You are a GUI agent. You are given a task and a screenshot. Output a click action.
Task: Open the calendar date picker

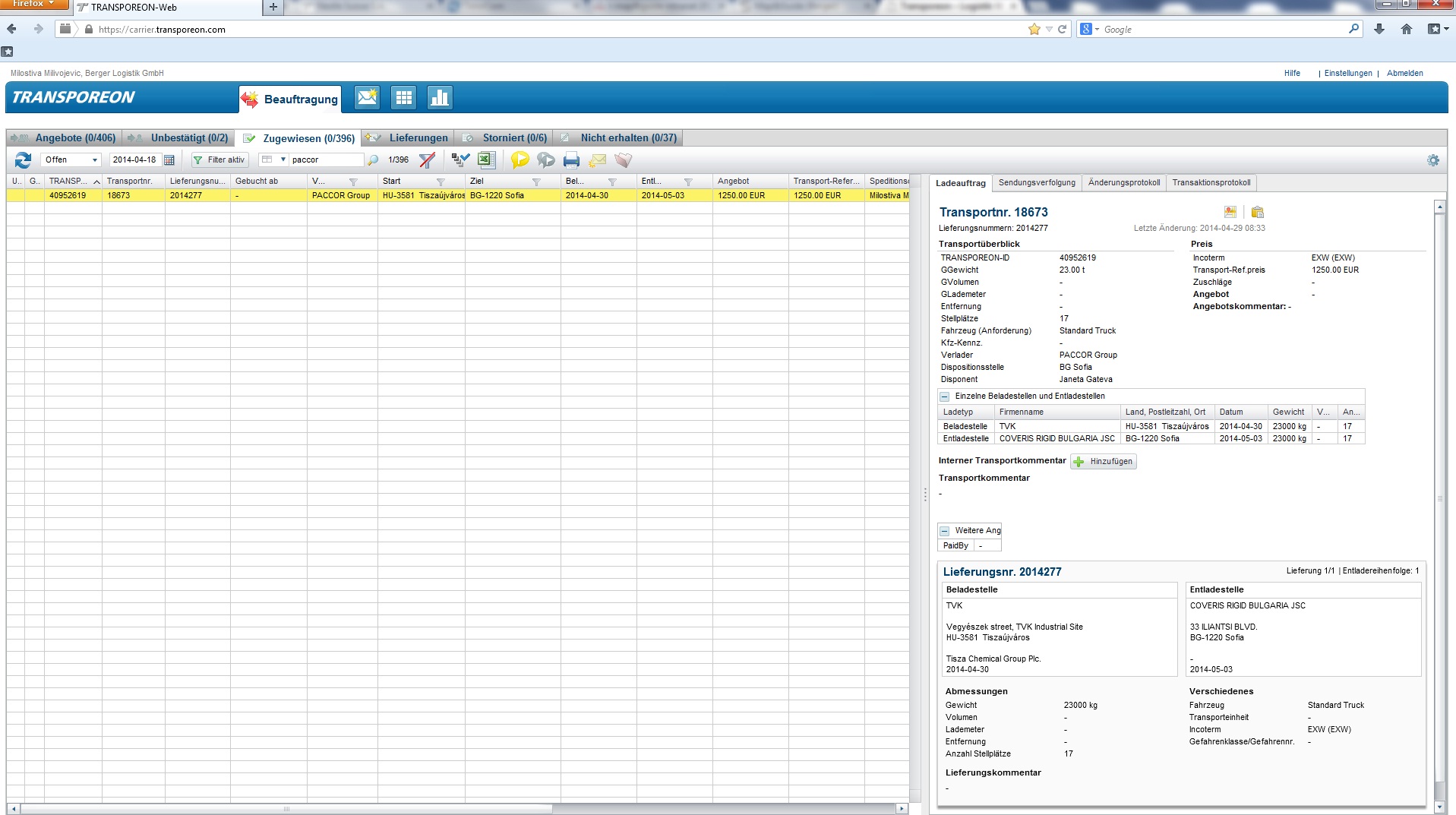click(x=169, y=160)
